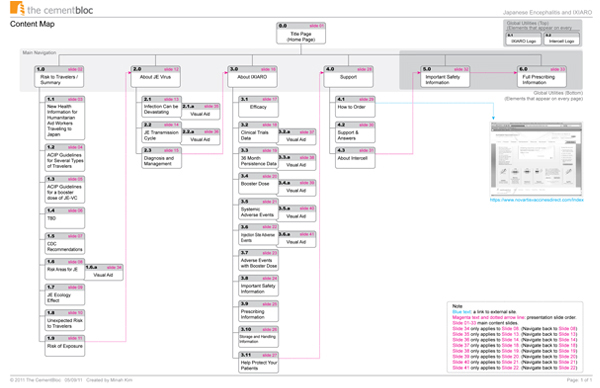Click node 2.2 JE Transmission Cycle
This screenshot has width=600, height=388.
(161, 132)
